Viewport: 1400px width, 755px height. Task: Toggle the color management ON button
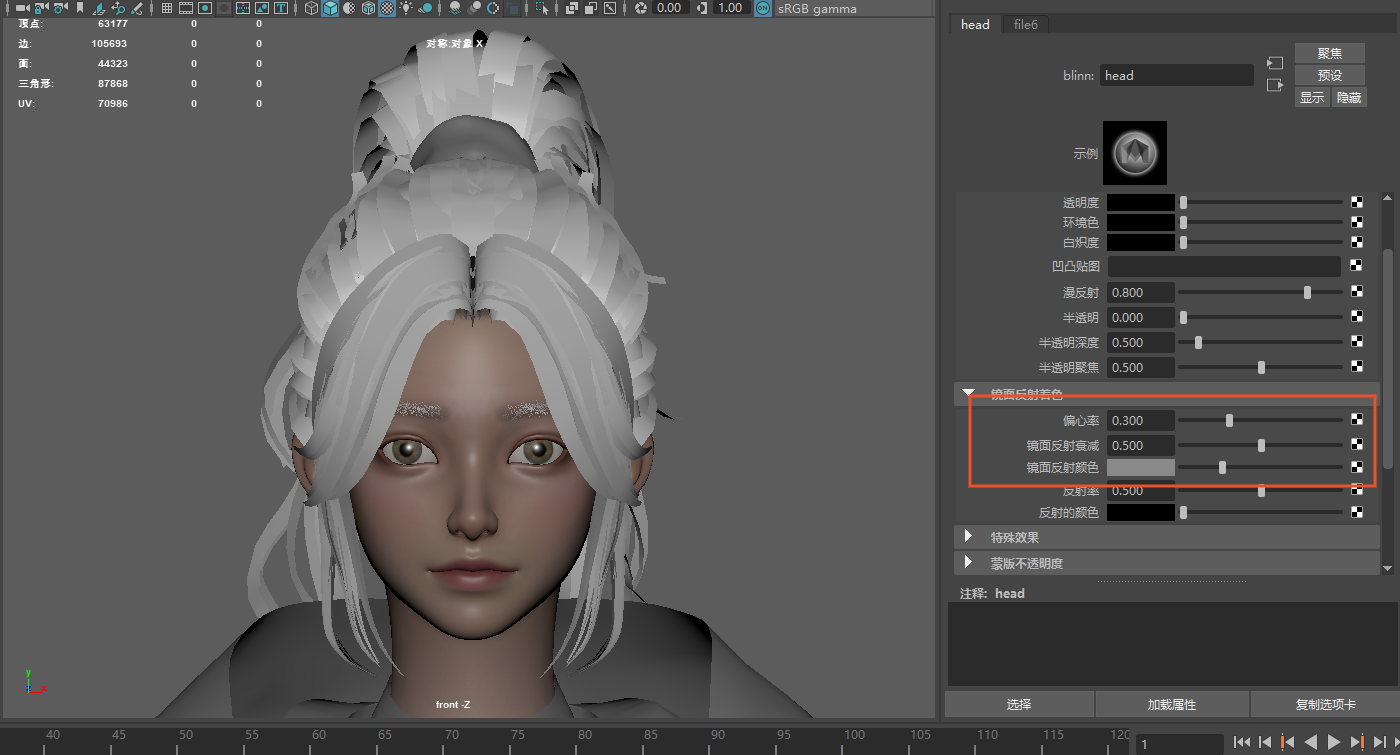point(763,8)
